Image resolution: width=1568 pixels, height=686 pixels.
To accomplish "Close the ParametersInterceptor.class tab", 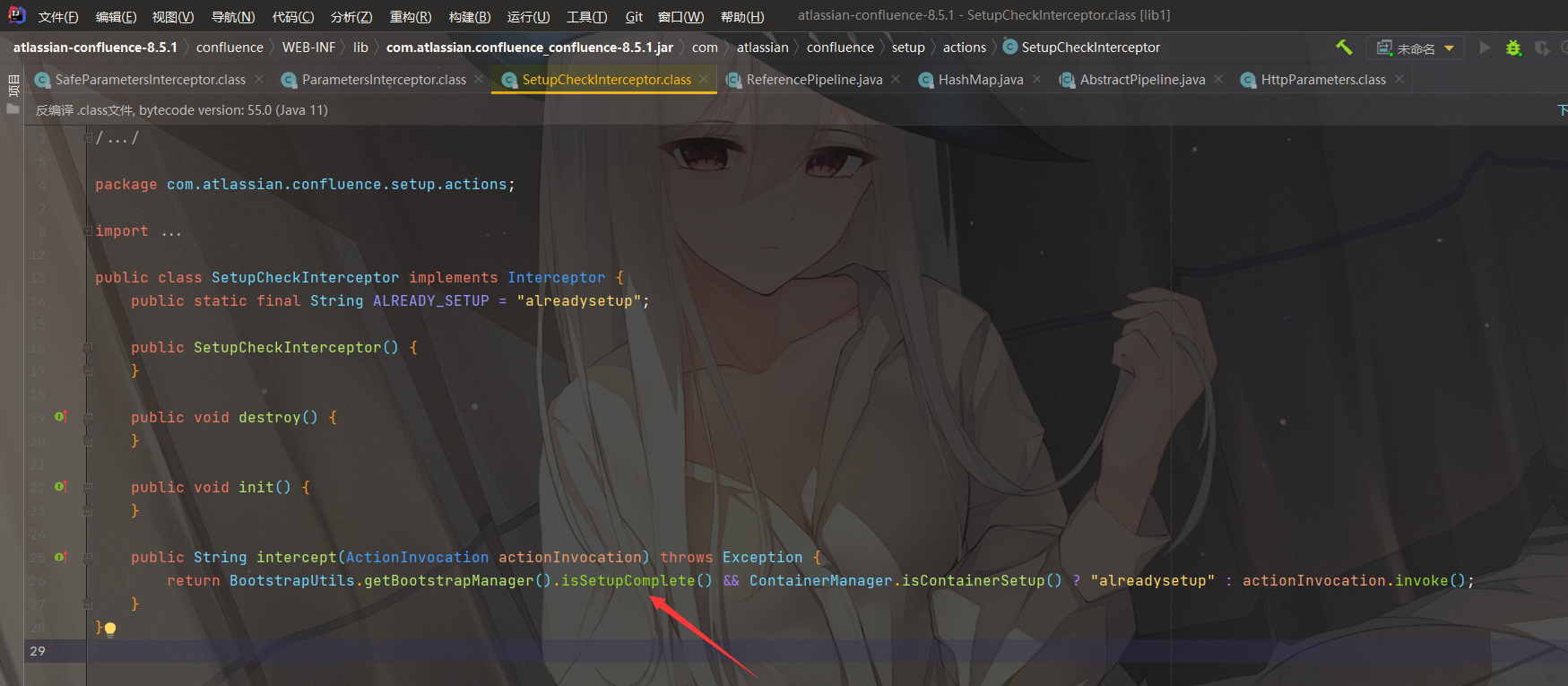I will click(x=480, y=79).
